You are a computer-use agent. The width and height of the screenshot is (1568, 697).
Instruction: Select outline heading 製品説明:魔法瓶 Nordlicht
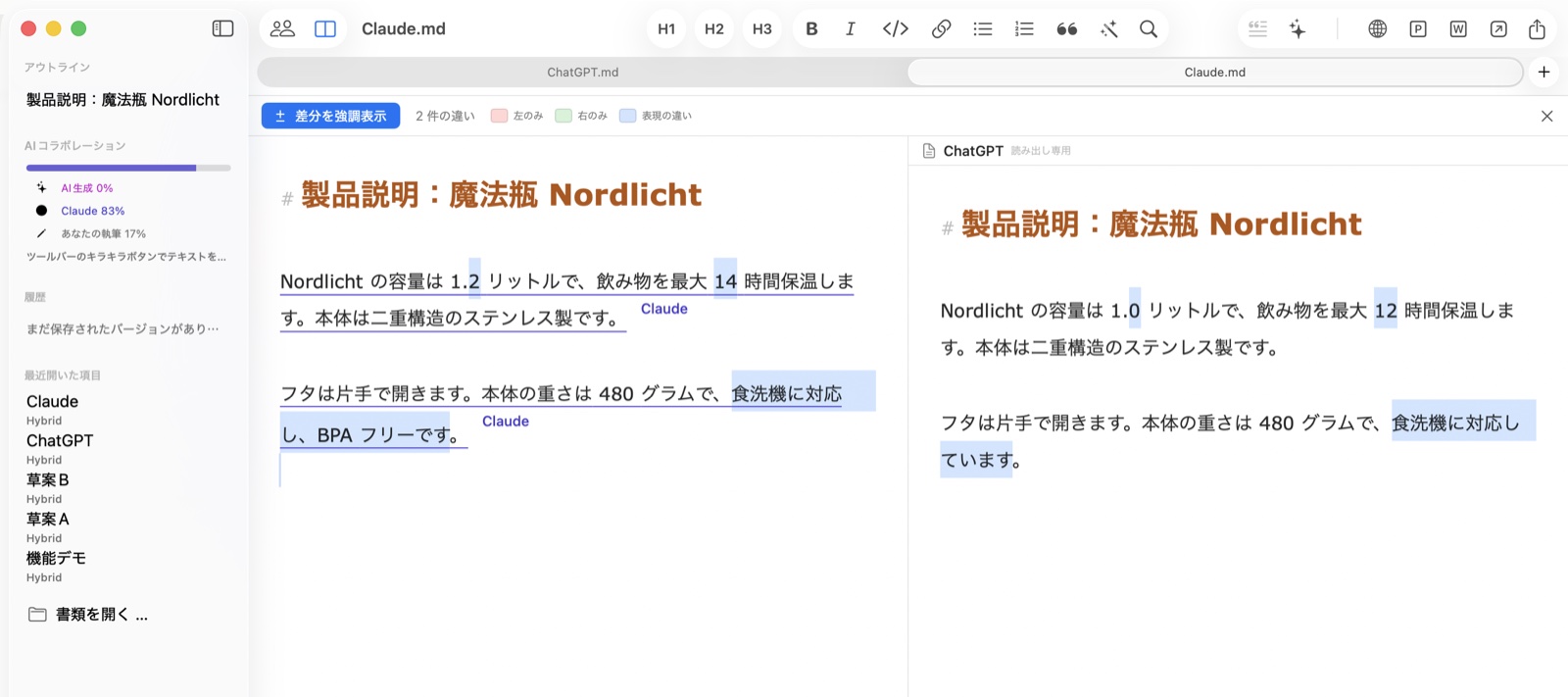(122, 100)
